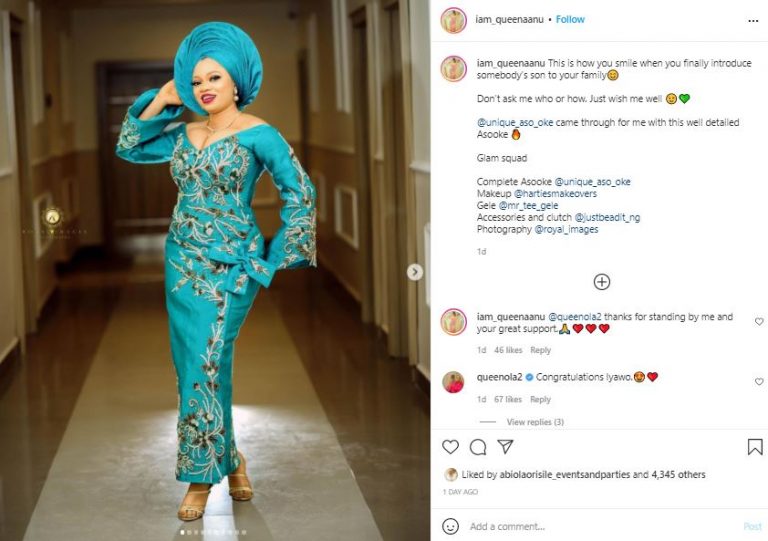
Task: Open the 4,345 others likes list
Action: coord(678,474)
